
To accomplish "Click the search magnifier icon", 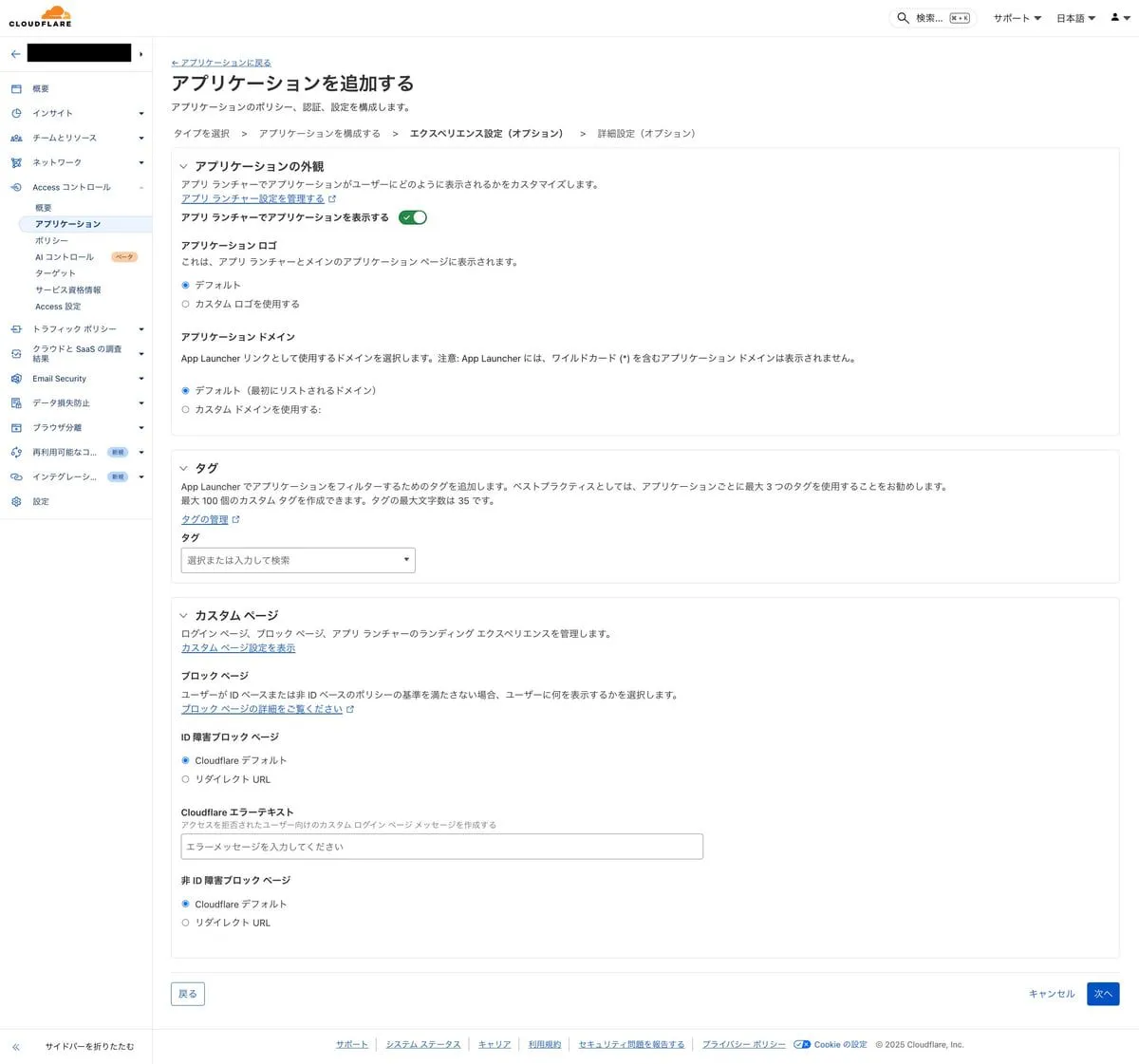I will (903, 18).
